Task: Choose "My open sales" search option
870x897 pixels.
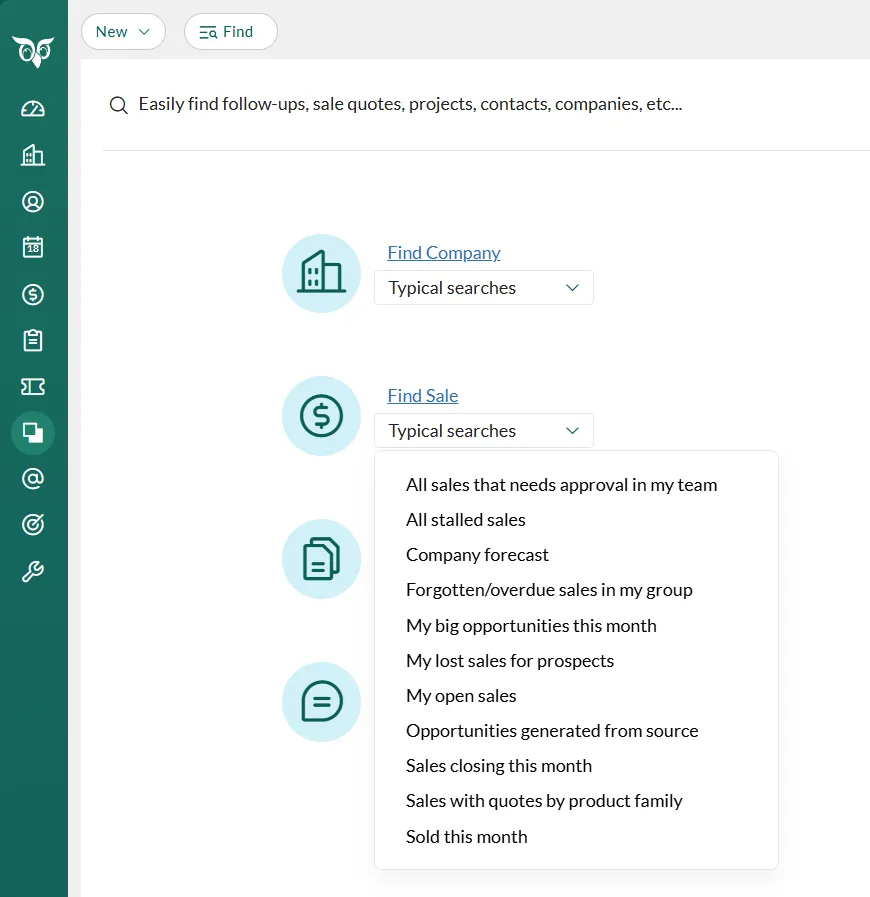Action: point(461,696)
